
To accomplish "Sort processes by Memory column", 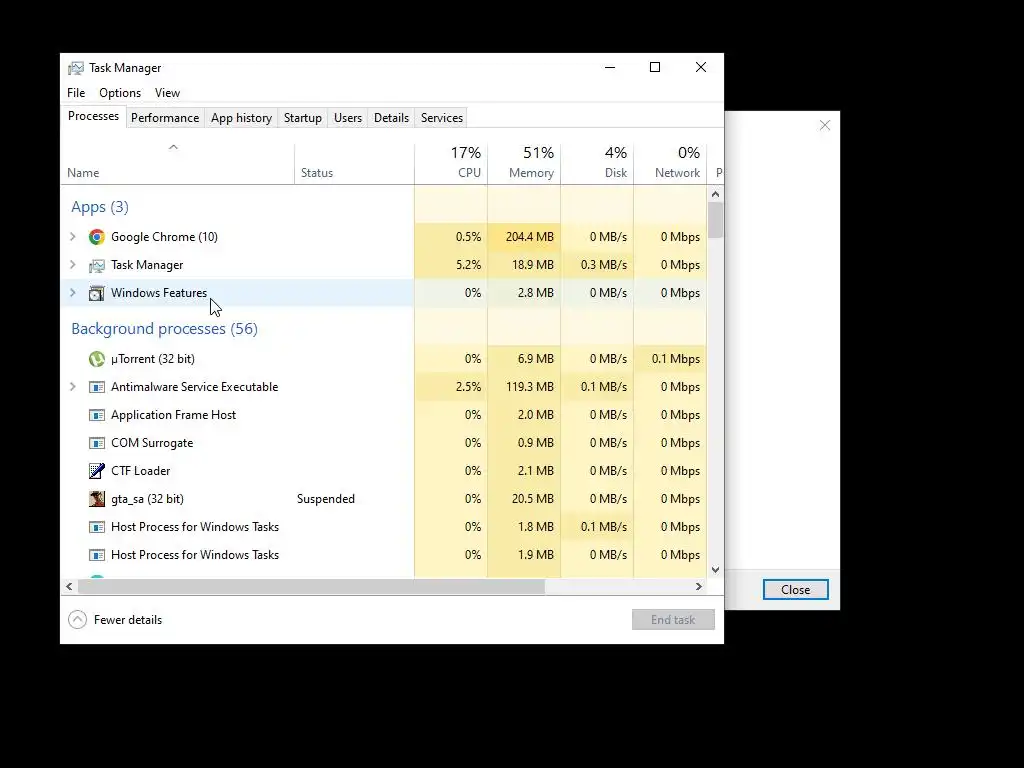I will click(524, 163).
